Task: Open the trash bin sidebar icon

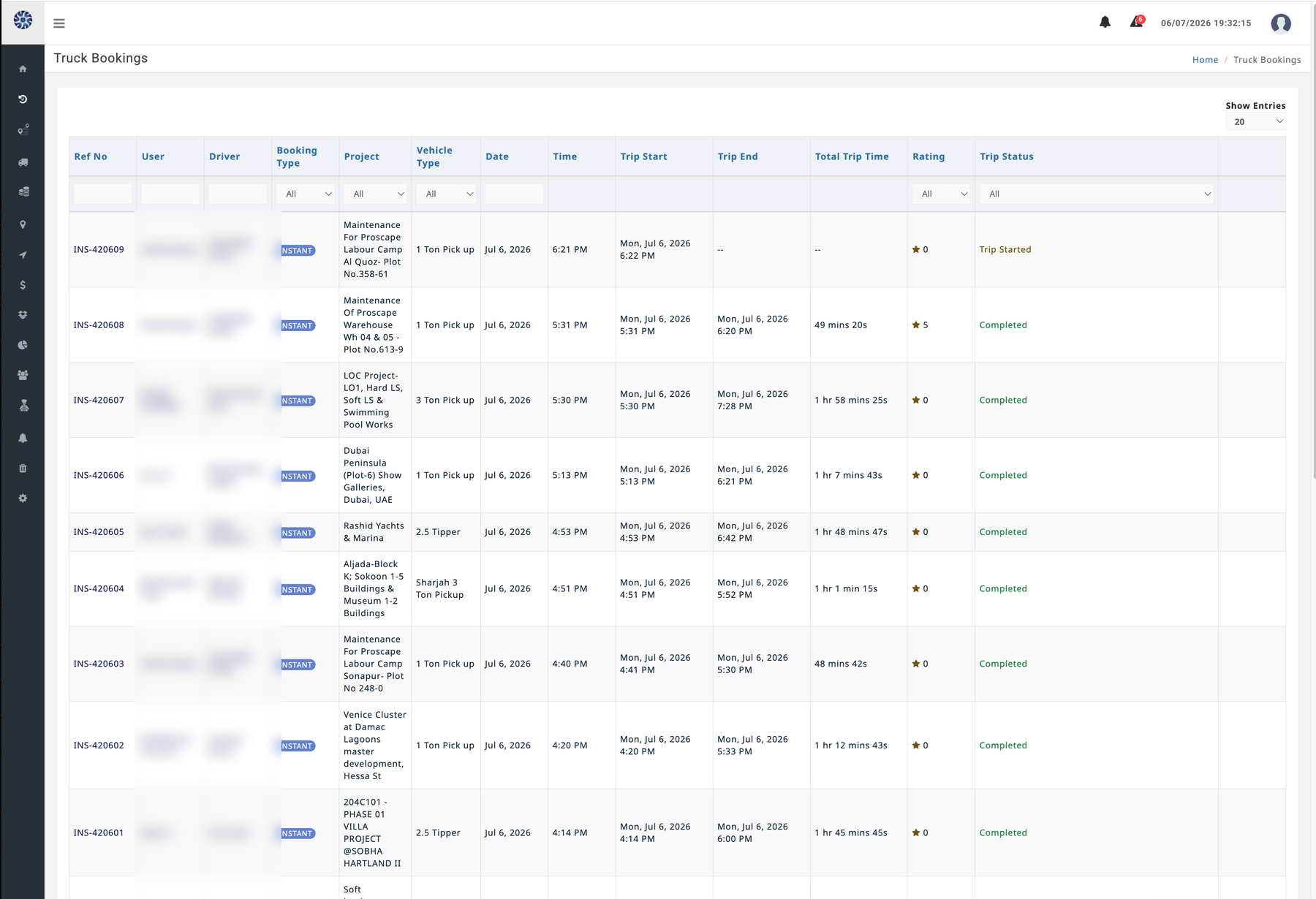Action: click(x=23, y=469)
